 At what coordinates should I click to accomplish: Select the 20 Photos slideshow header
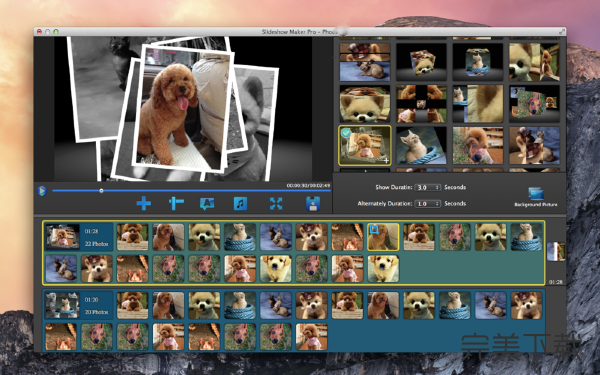click(x=78, y=305)
